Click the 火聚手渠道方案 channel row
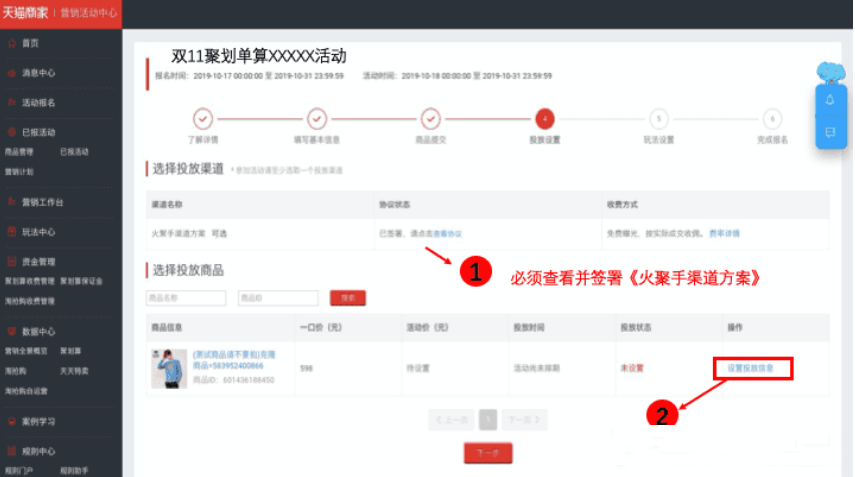 487,234
